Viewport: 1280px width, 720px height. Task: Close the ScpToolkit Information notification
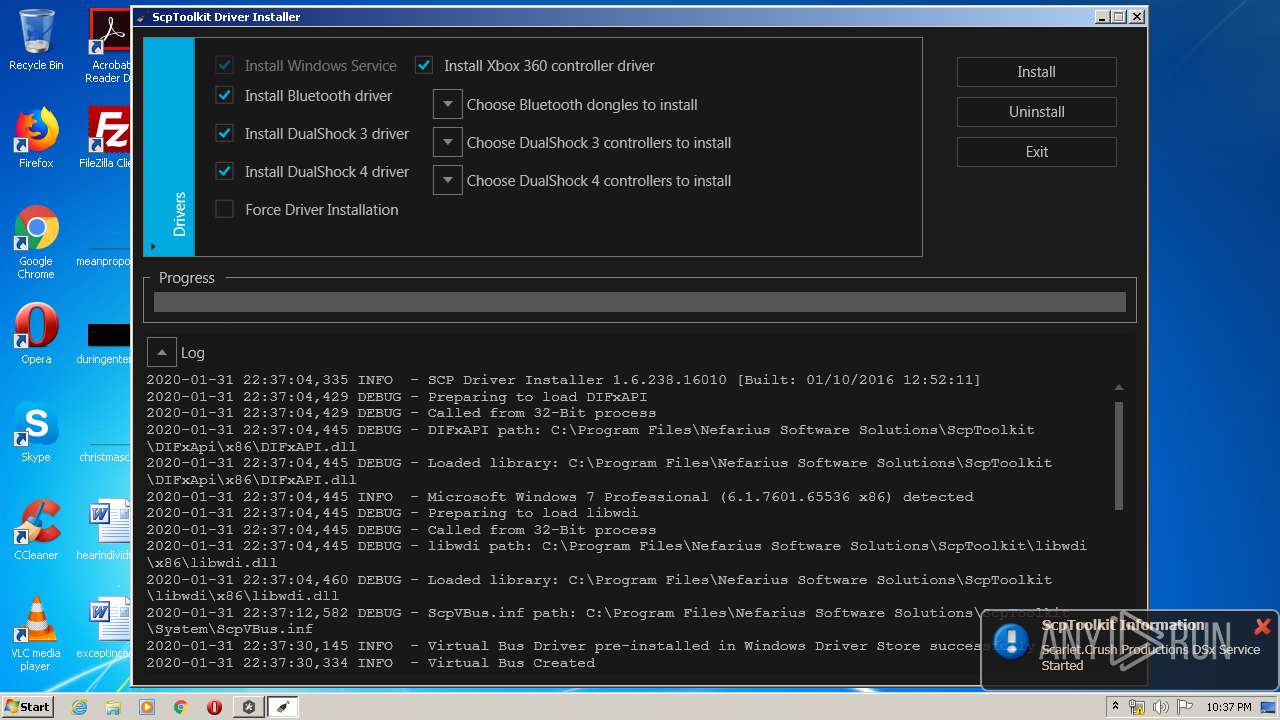(1262, 627)
